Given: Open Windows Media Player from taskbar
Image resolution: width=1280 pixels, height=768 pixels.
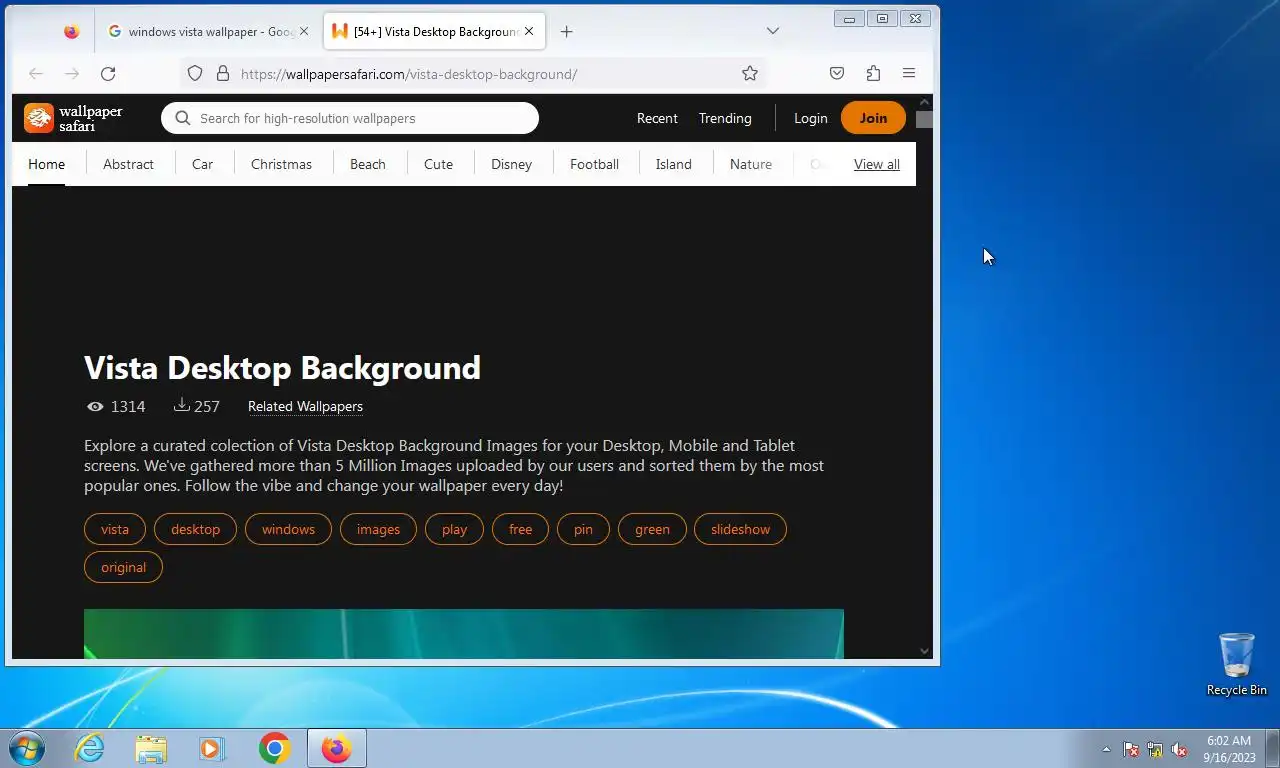Looking at the screenshot, I should [x=211, y=748].
